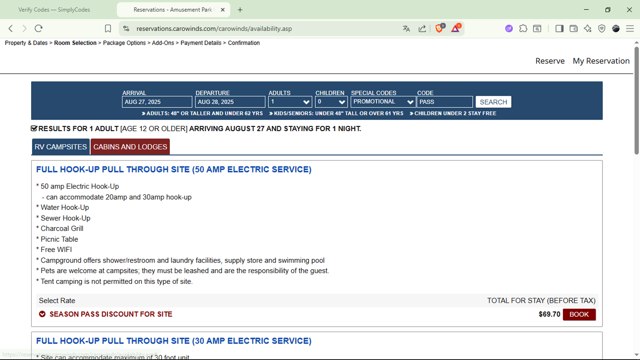Image resolution: width=640 pixels, height=360 pixels.
Task: Click the Charcoal Grill list item
Action: (x=60, y=229)
